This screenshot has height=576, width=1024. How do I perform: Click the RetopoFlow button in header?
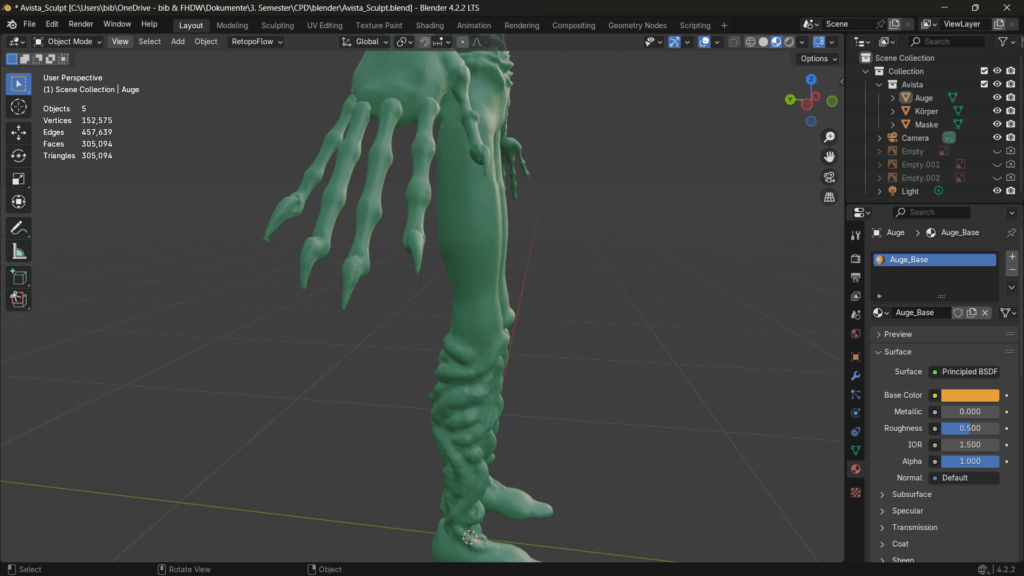[256, 42]
